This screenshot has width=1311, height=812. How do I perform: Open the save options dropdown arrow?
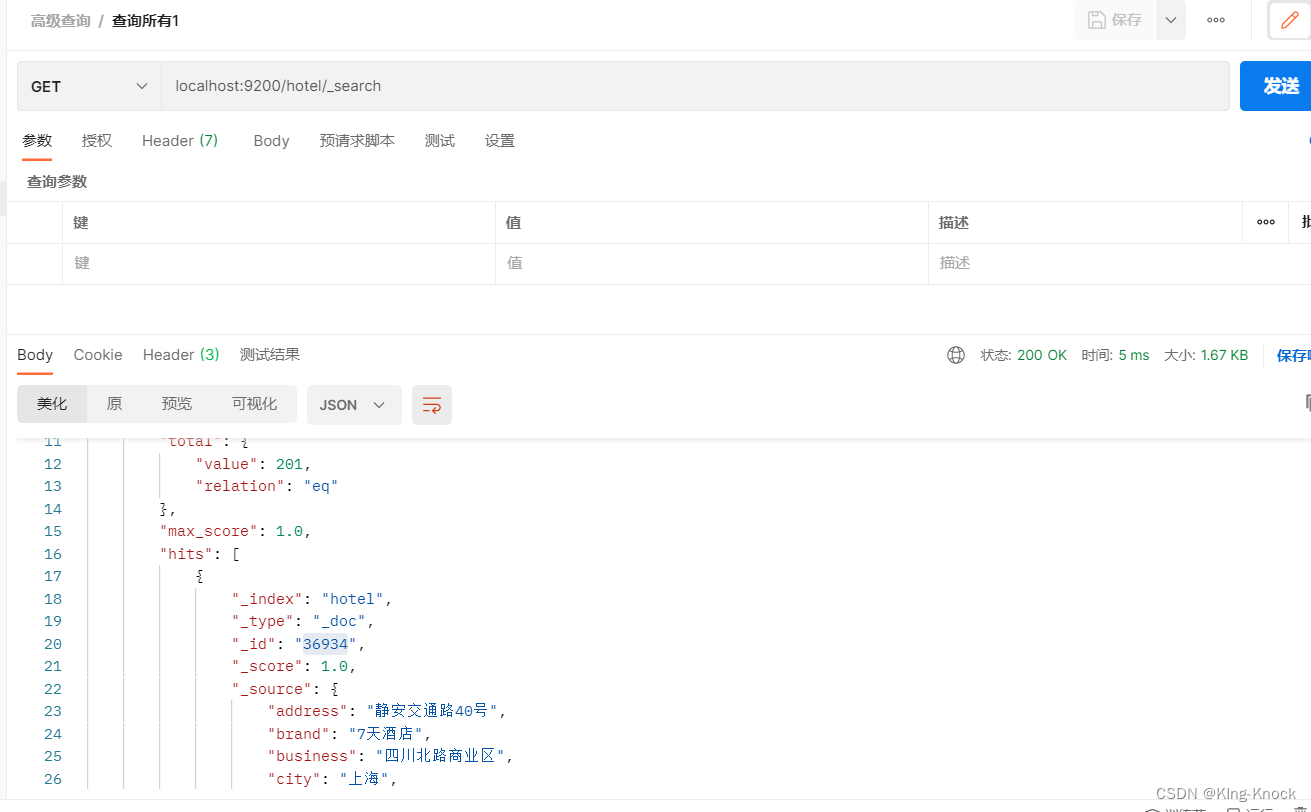point(1171,20)
